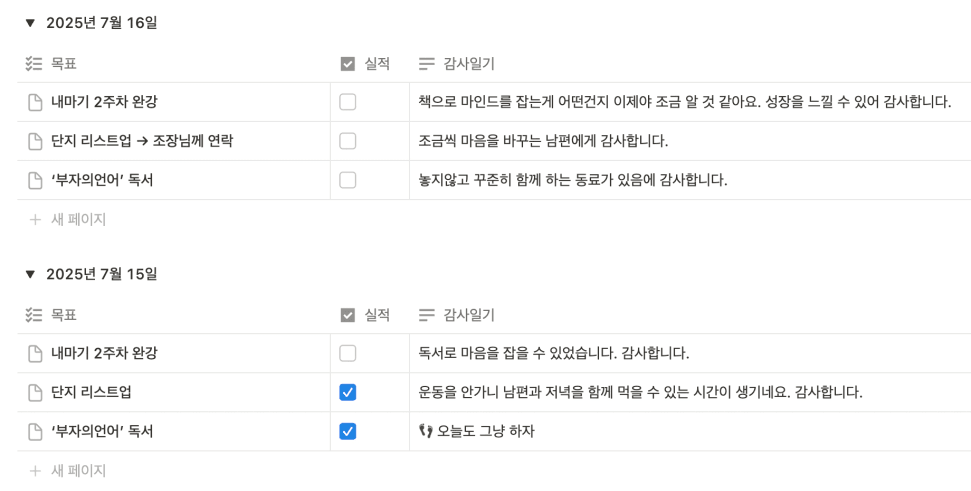Click the 목표 checklist icon in July 16 table header
The width and height of the screenshot is (971, 491).
click(33, 64)
